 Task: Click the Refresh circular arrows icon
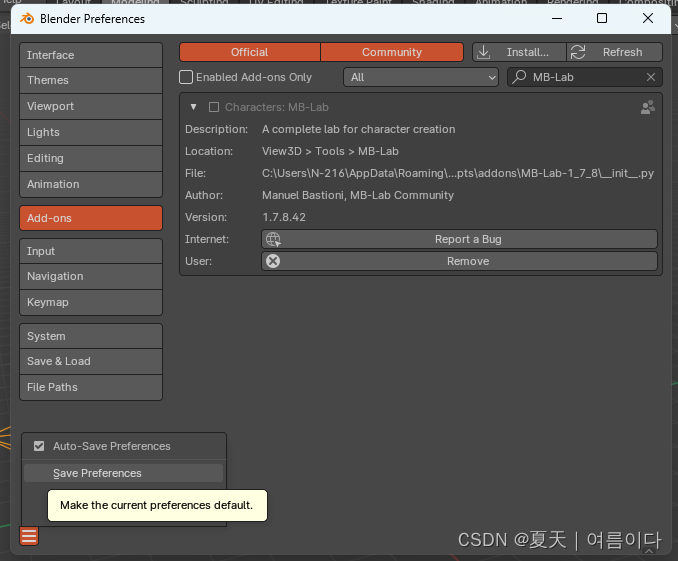pos(578,52)
